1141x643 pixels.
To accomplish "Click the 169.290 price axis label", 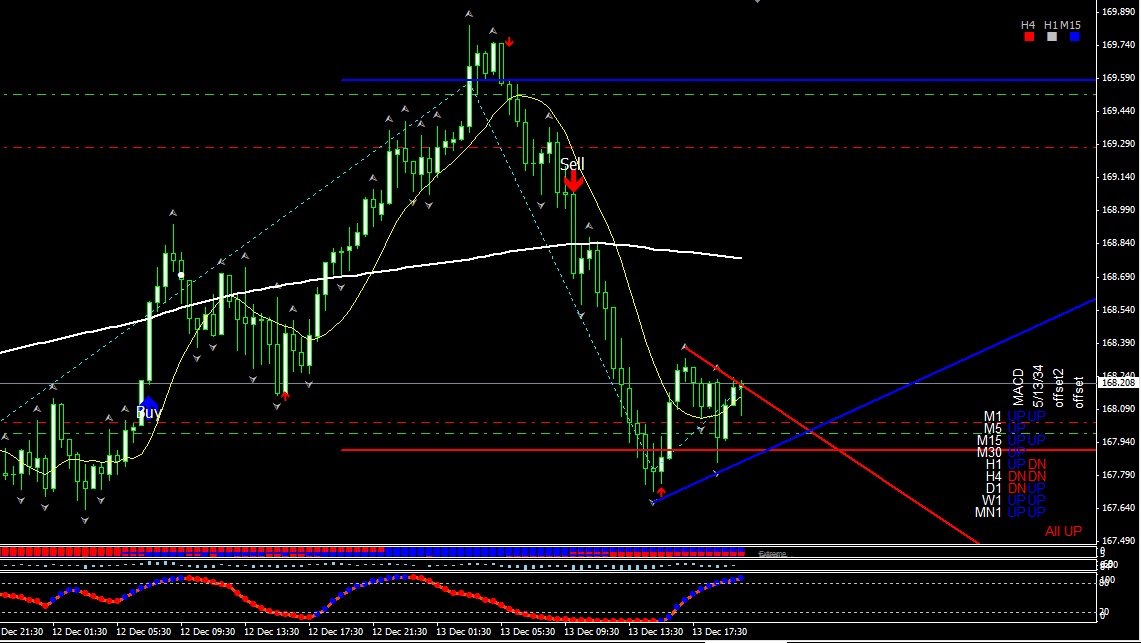I will point(1119,144).
